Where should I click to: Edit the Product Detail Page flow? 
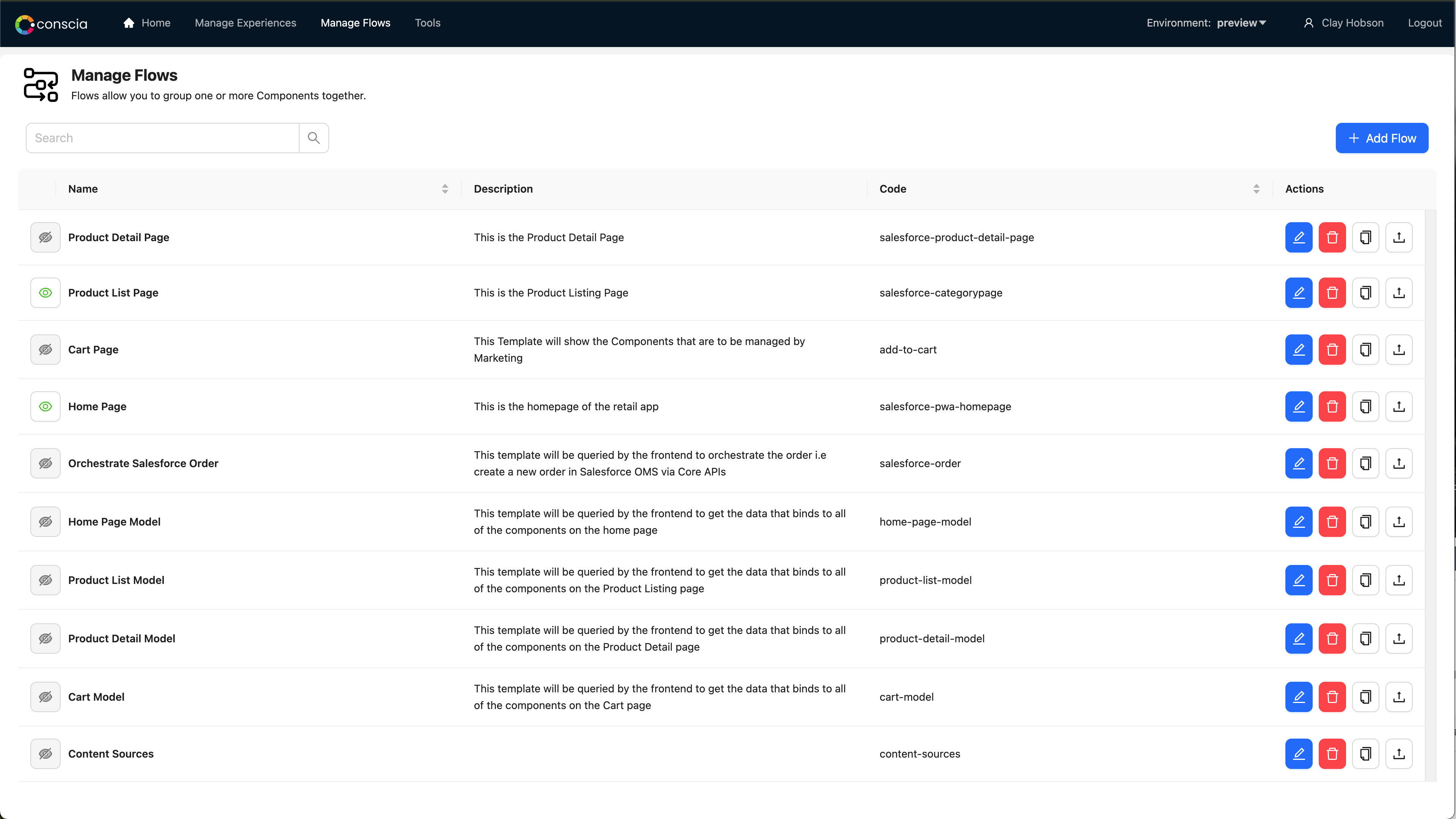point(1298,237)
